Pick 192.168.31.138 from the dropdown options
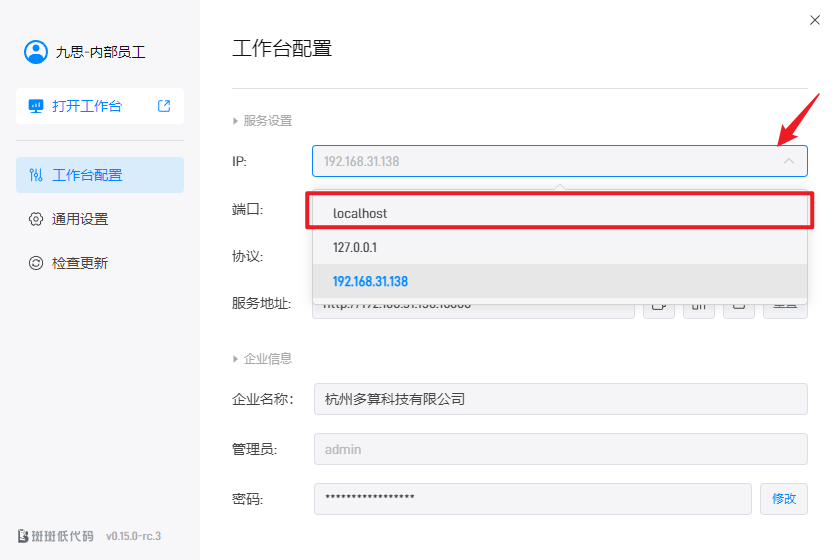 click(370, 281)
